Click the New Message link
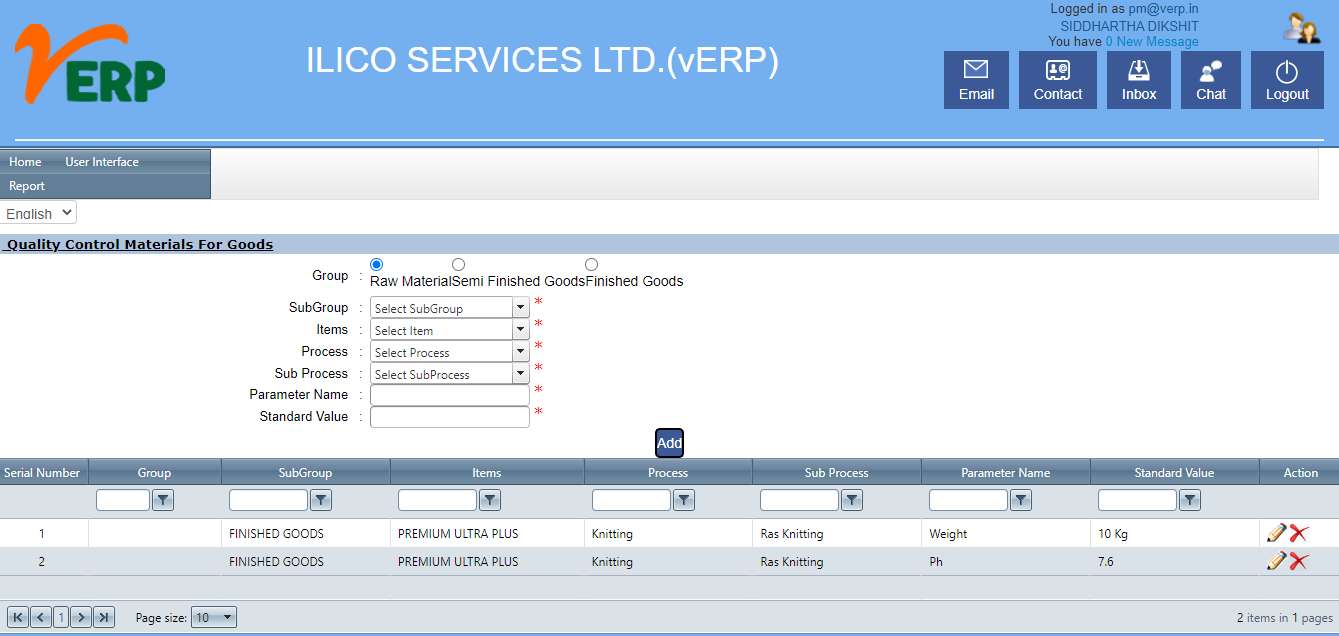The image size is (1339, 636). pyautogui.click(x=1152, y=42)
